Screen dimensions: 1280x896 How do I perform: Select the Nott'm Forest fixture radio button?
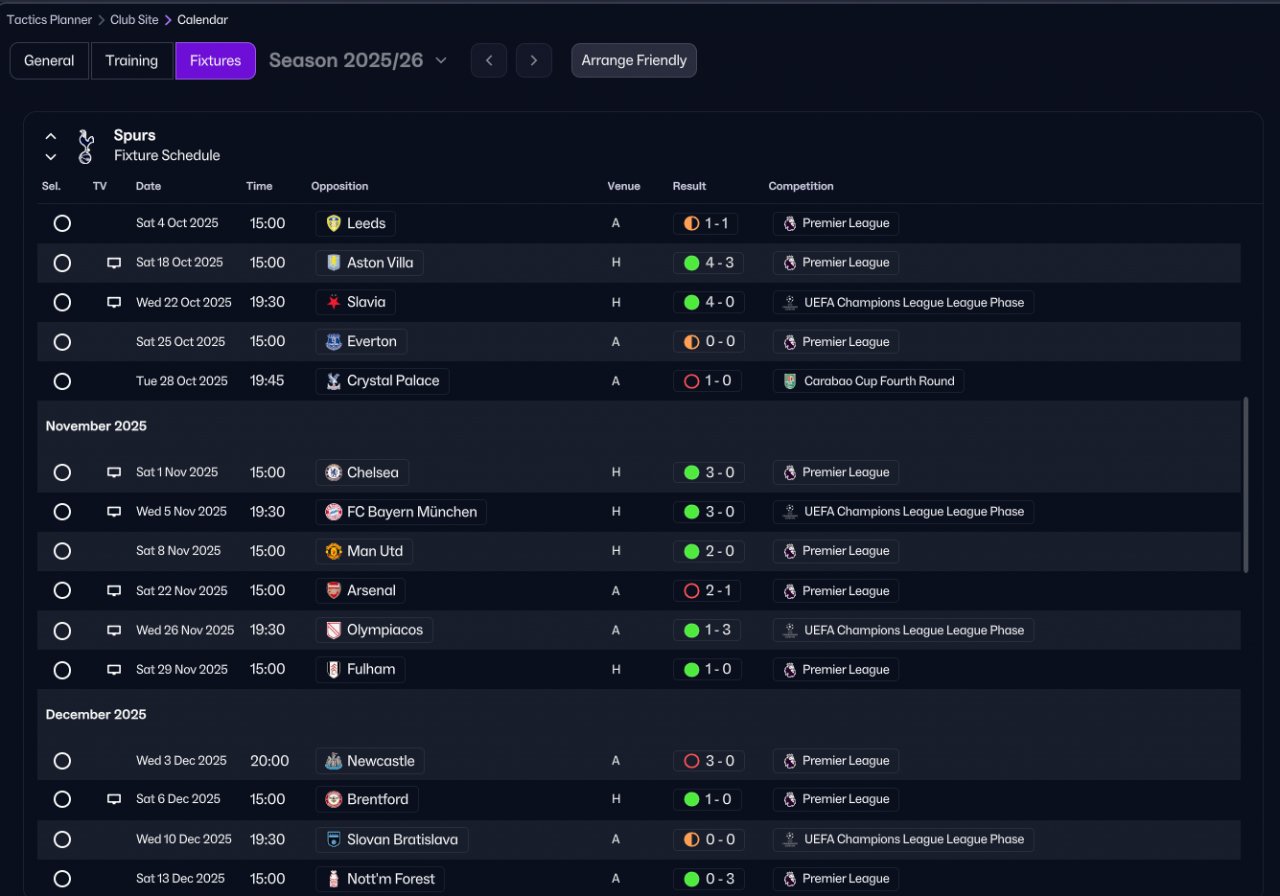[x=62, y=879]
